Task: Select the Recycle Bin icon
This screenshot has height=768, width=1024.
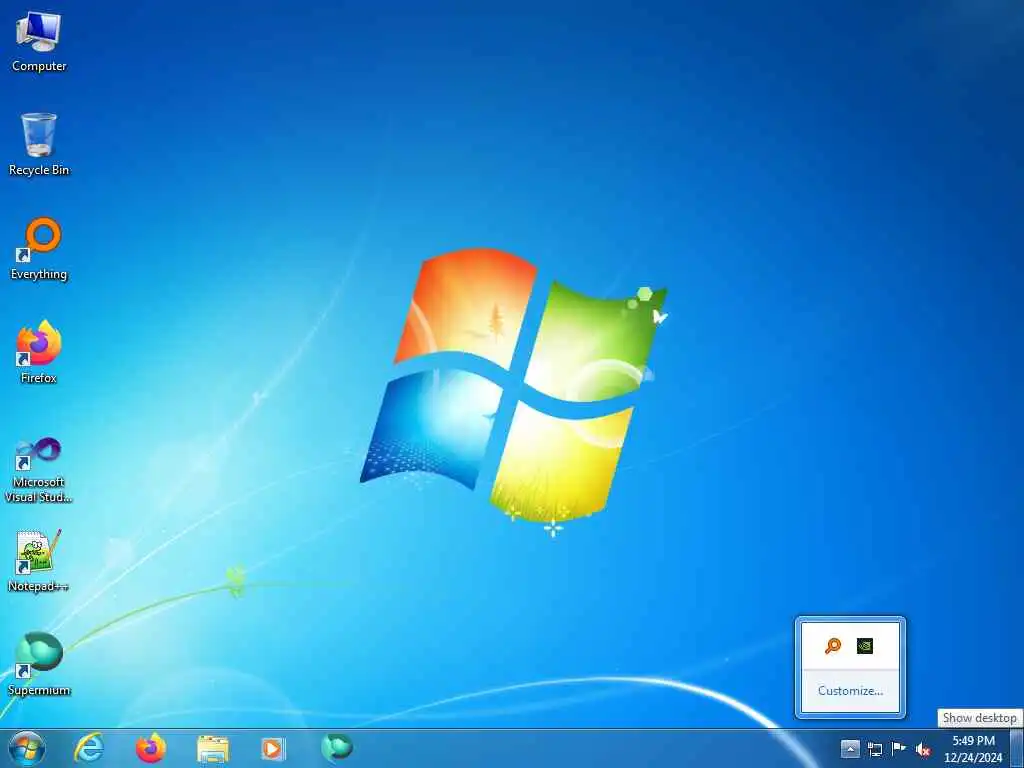Action: (x=39, y=144)
